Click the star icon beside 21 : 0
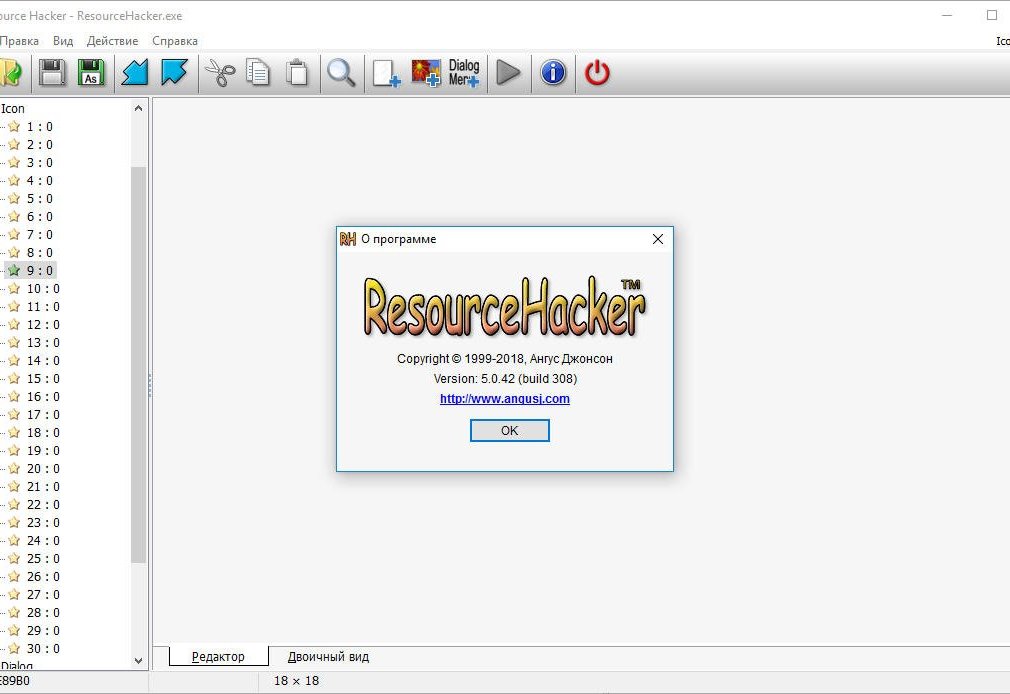The height and width of the screenshot is (694, 1010). [14, 487]
